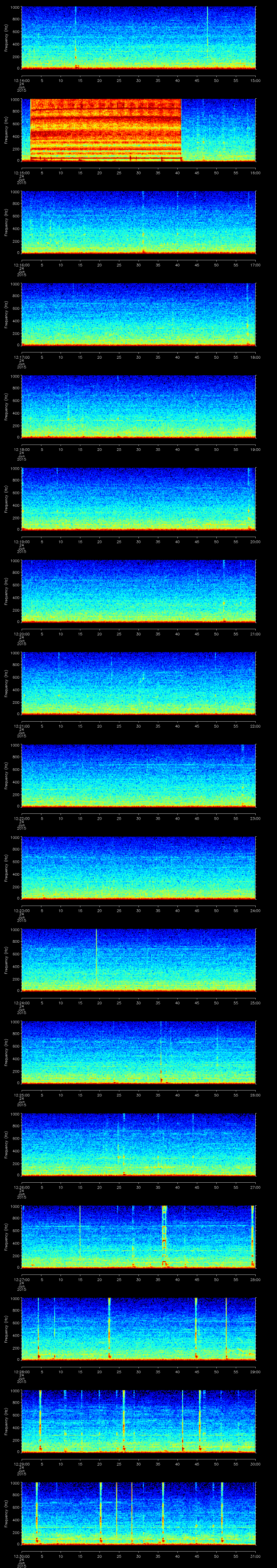Viewport: 277px width, 1568px height.
Task: Click the 12:26:00 start time label
Action: click(21, 1187)
